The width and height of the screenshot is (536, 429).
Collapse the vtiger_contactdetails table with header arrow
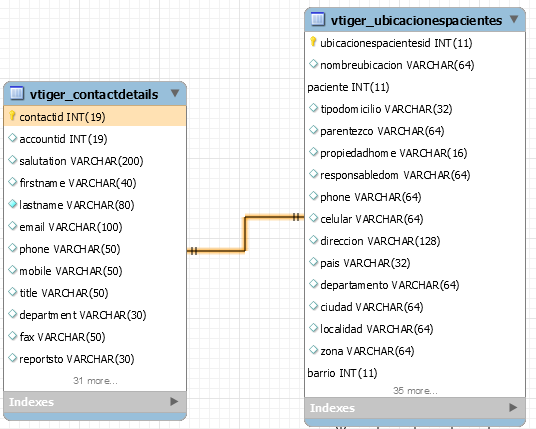(175, 93)
